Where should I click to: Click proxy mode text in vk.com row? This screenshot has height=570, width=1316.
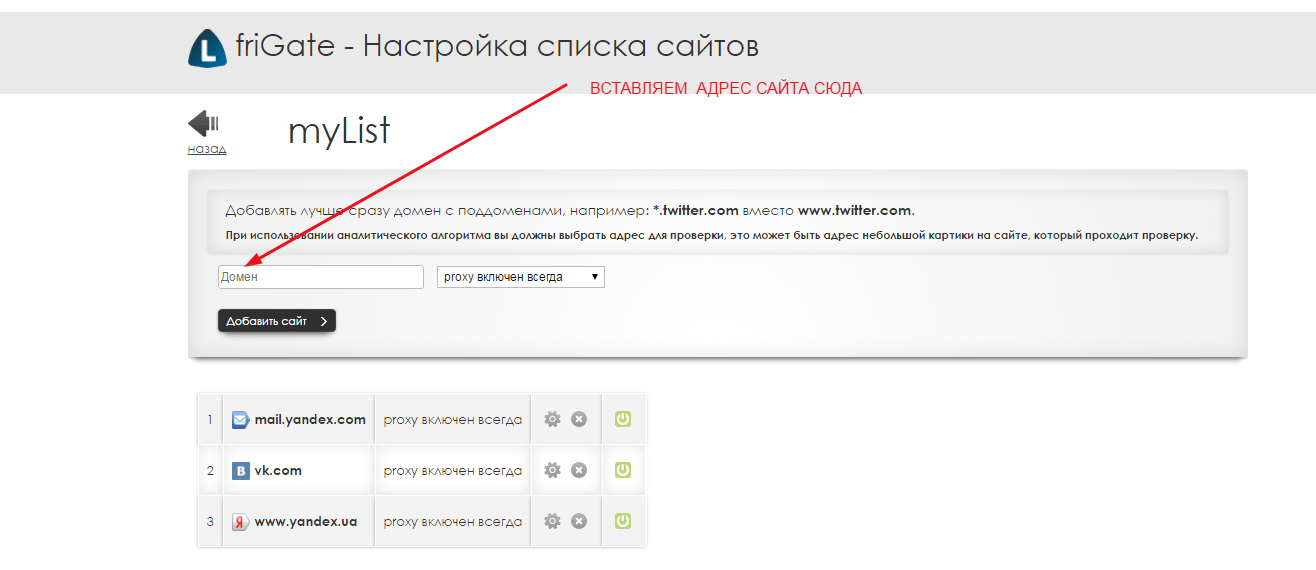453,471
